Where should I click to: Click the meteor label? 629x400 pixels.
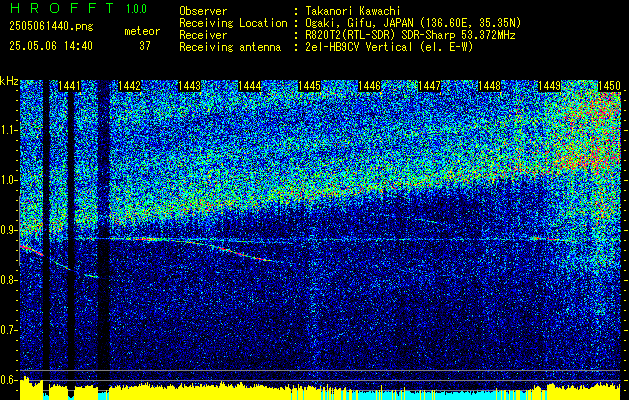(142, 31)
